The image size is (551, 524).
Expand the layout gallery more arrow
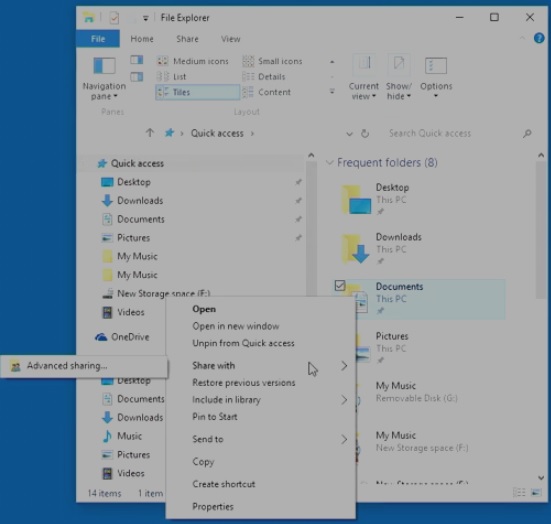[332, 92]
